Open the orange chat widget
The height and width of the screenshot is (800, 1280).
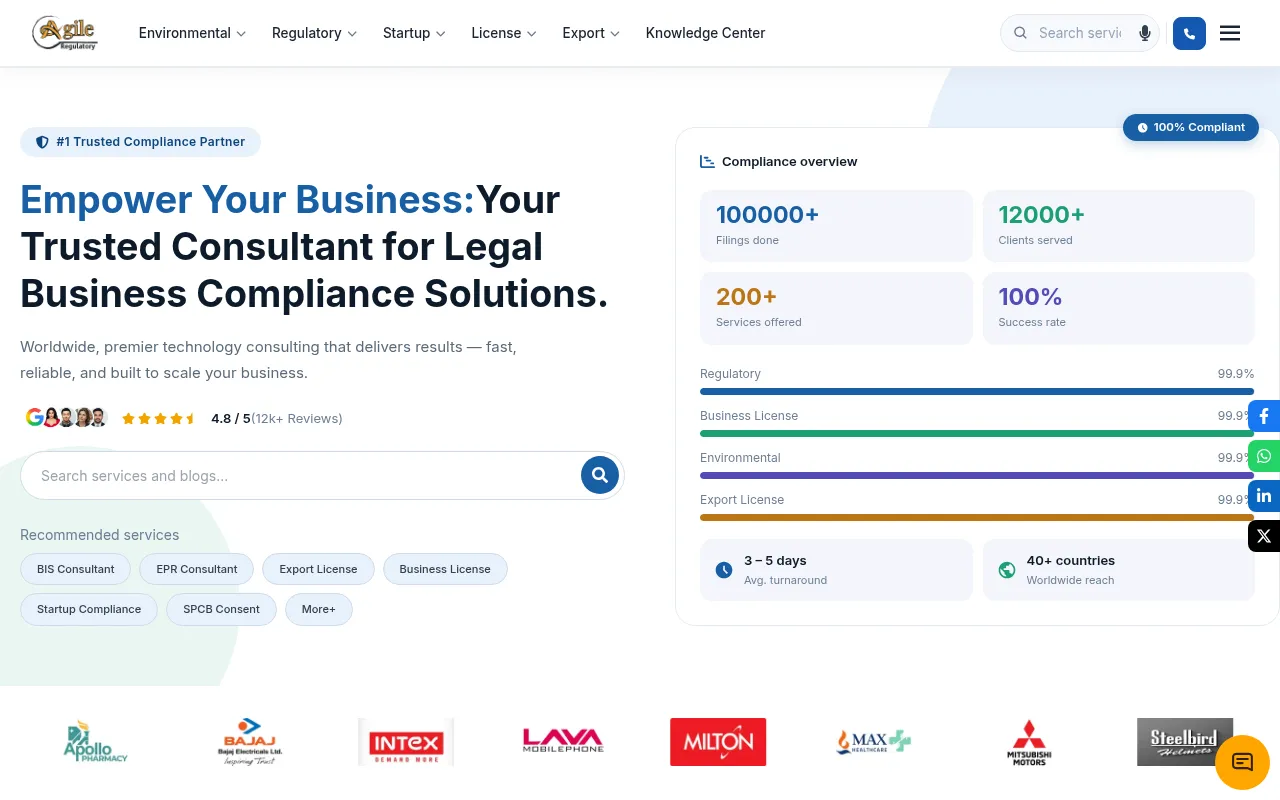[1242, 762]
